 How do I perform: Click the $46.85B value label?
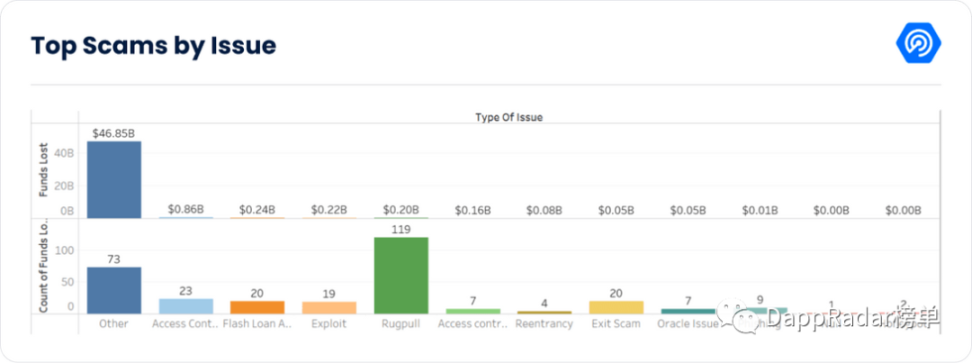pyautogui.click(x=114, y=133)
